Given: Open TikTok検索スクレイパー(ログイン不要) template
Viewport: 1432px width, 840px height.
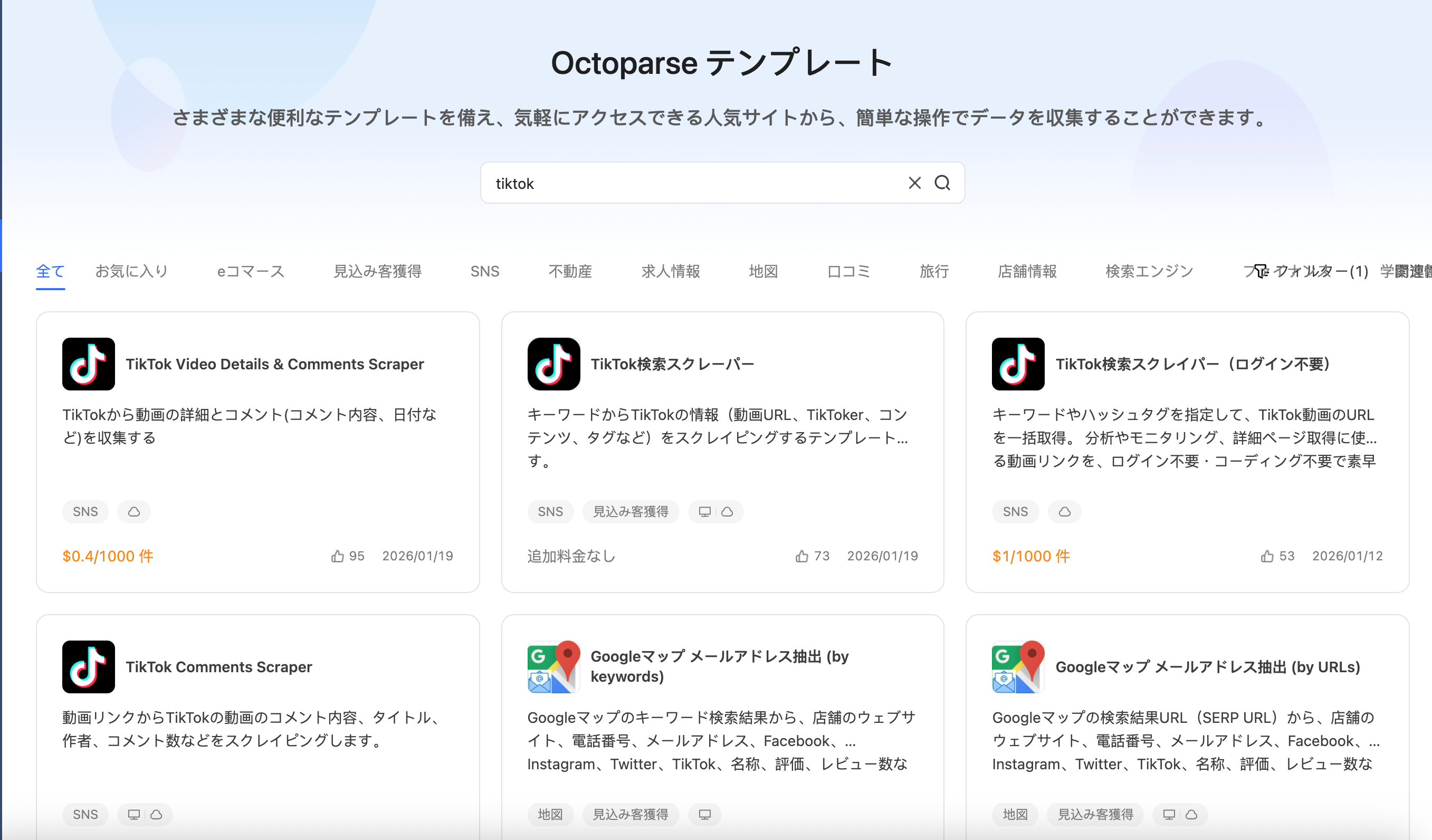Looking at the screenshot, I should click(x=1192, y=364).
